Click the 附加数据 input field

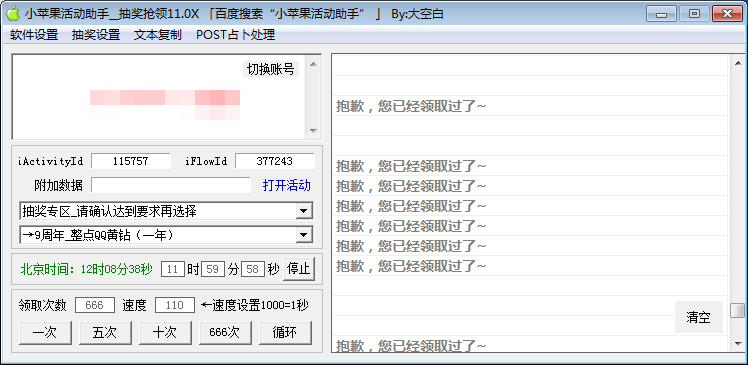[171, 186]
